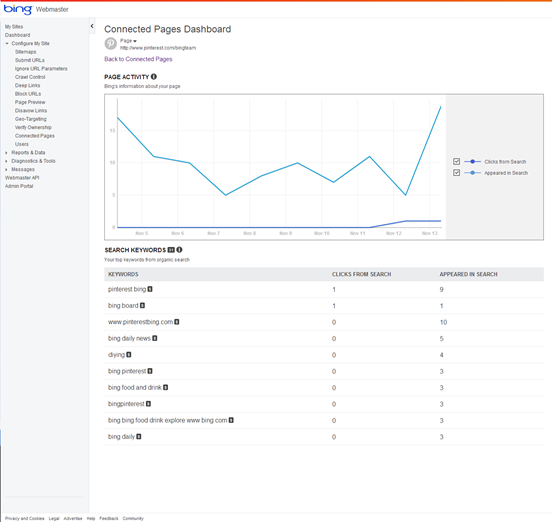552x522 pixels.
Task: Open Admin Portal in the sidebar
Action: (19, 186)
